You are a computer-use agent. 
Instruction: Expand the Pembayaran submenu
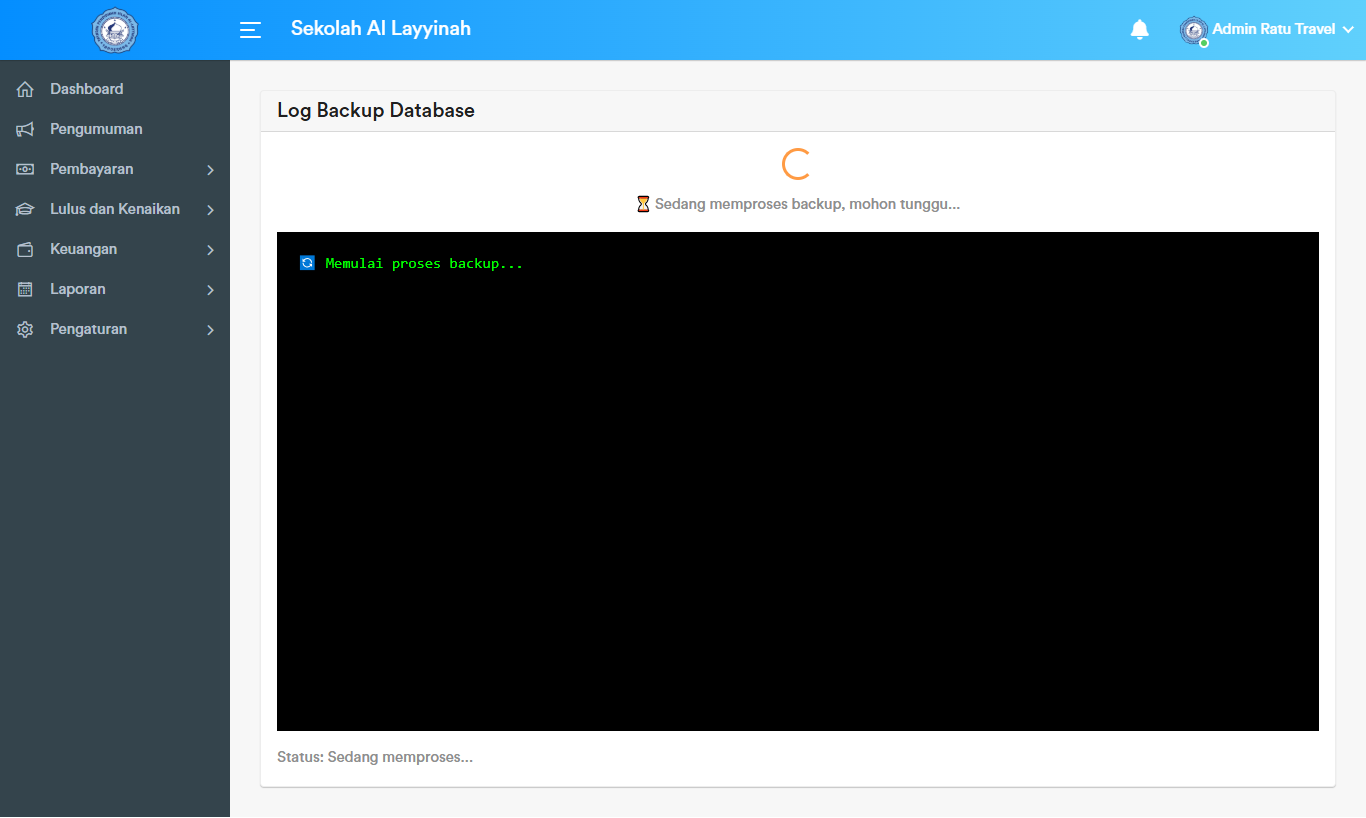pyautogui.click(x=211, y=169)
